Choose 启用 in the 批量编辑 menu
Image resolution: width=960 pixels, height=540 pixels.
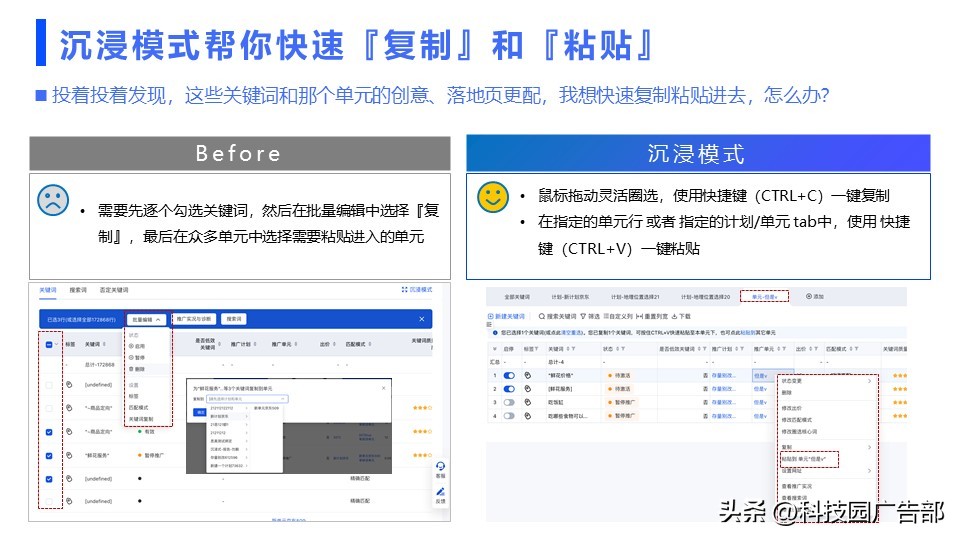[137, 346]
